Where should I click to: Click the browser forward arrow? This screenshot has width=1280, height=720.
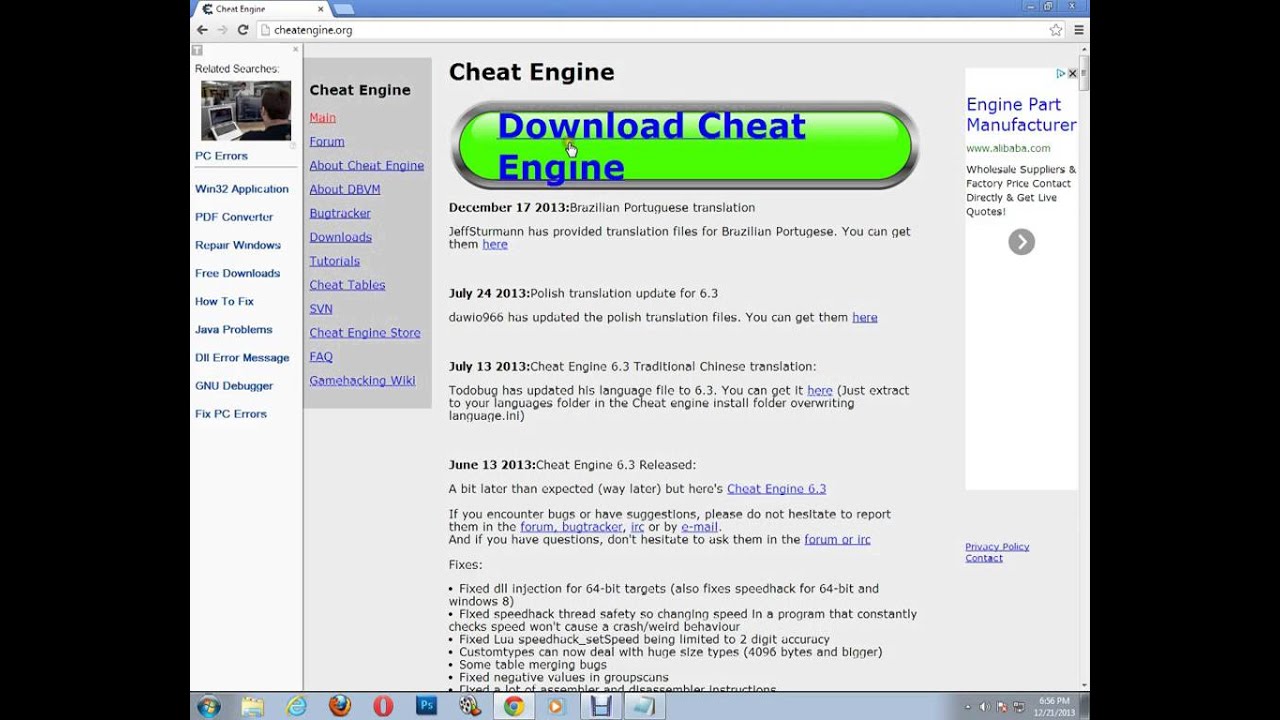pyautogui.click(x=222, y=30)
